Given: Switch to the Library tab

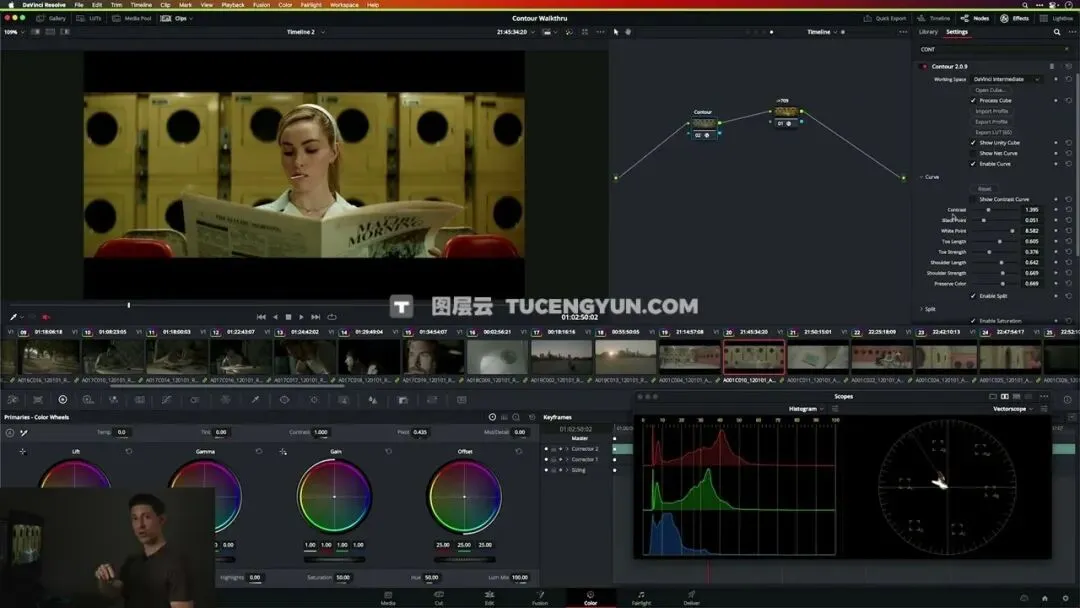Looking at the screenshot, I should pos(928,32).
